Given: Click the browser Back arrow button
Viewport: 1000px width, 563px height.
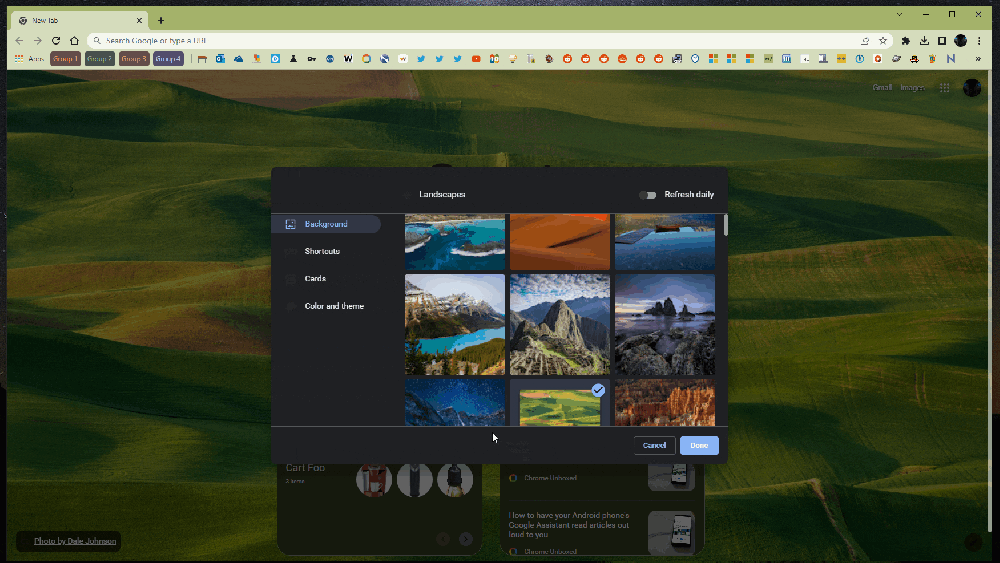Looking at the screenshot, I should tap(19, 41).
